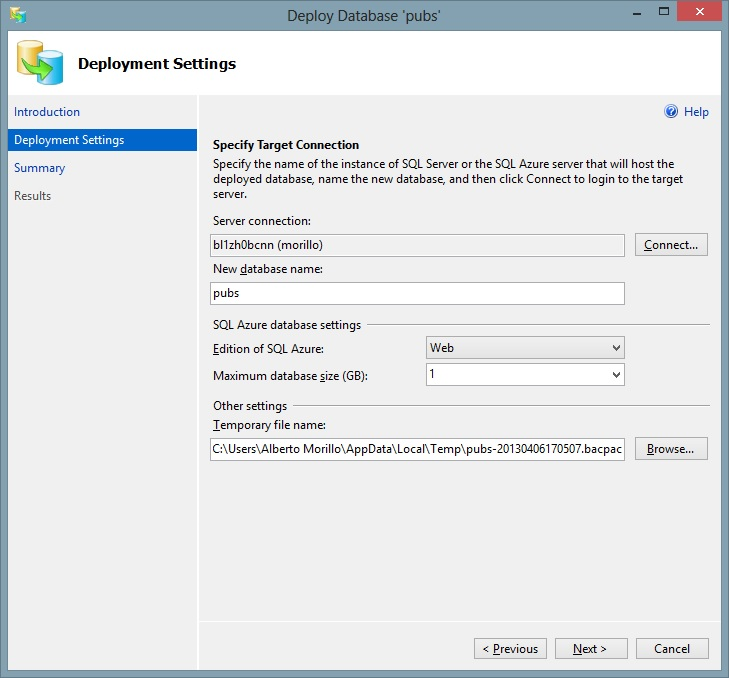Click the Connect... button
Screen dimensions: 729x678
click(x=671, y=245)
